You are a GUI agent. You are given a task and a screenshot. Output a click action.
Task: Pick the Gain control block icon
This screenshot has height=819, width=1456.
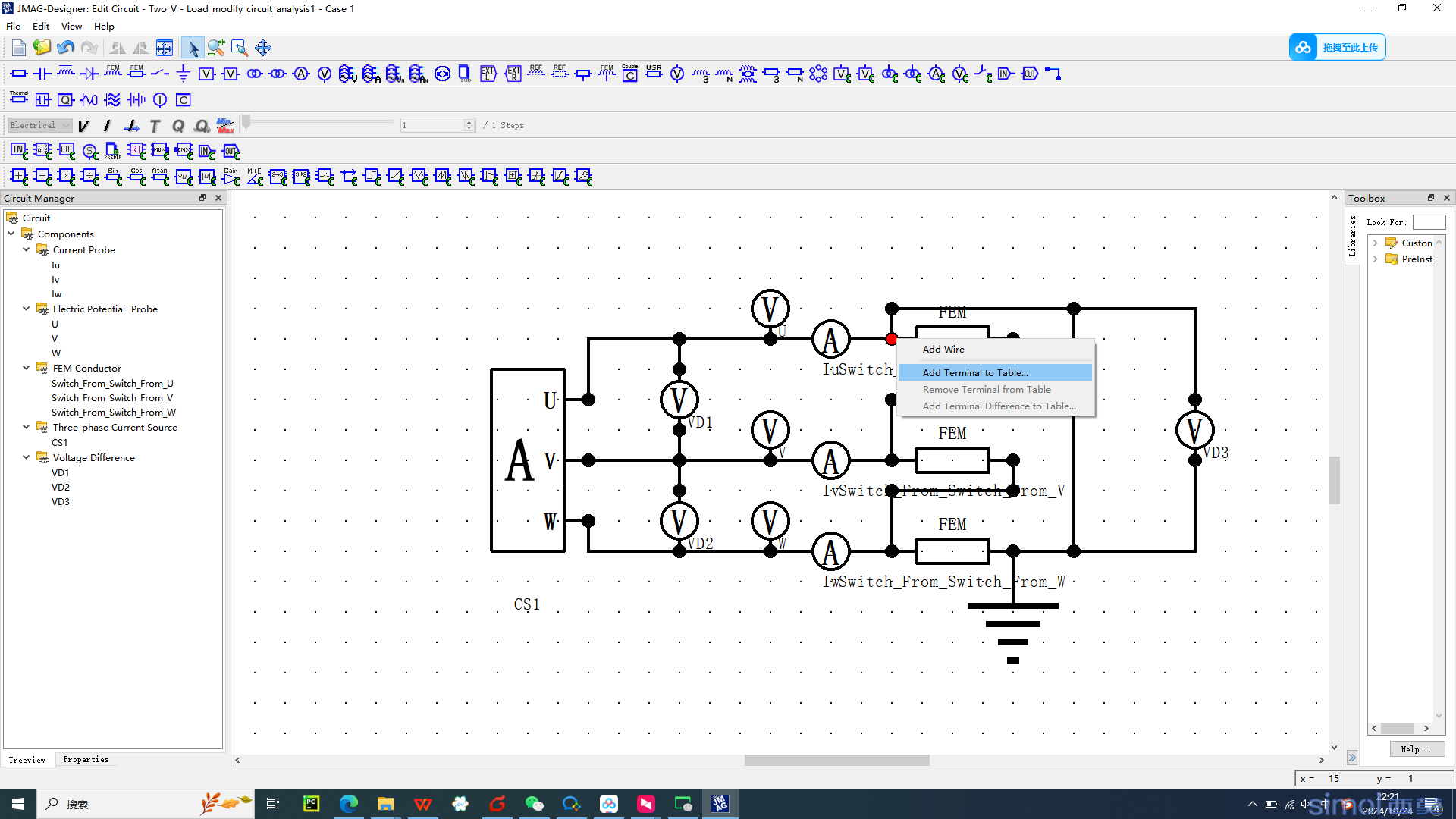231,177
